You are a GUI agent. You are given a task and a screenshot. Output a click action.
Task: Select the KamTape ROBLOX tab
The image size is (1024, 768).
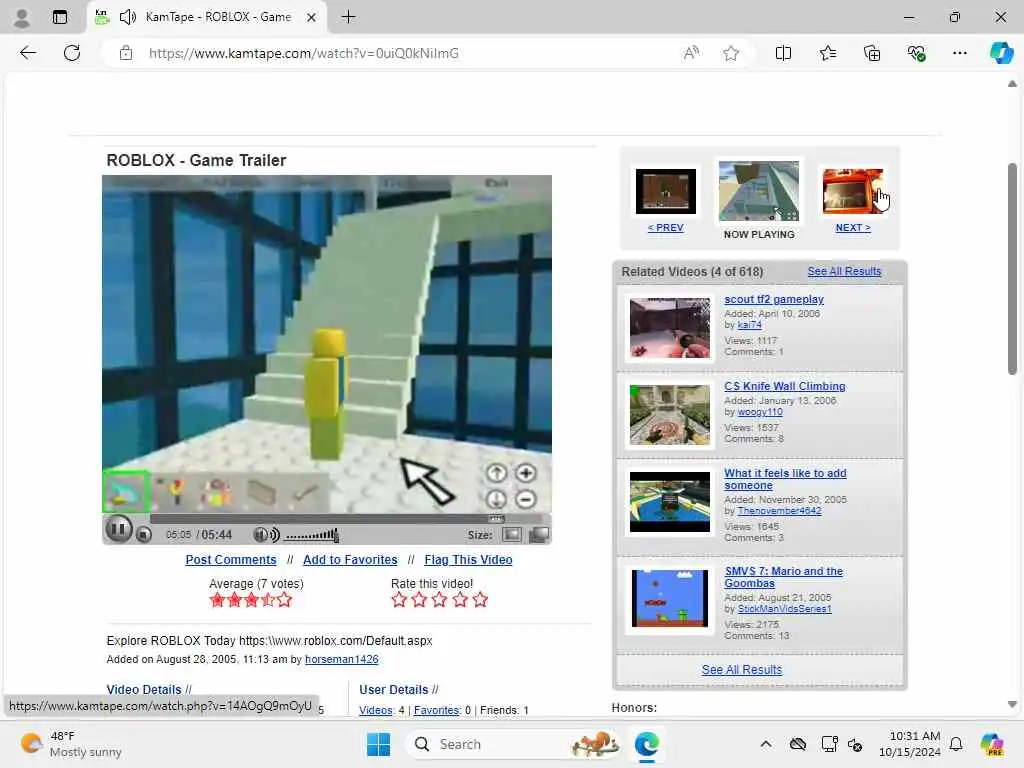tap(206, 17)
